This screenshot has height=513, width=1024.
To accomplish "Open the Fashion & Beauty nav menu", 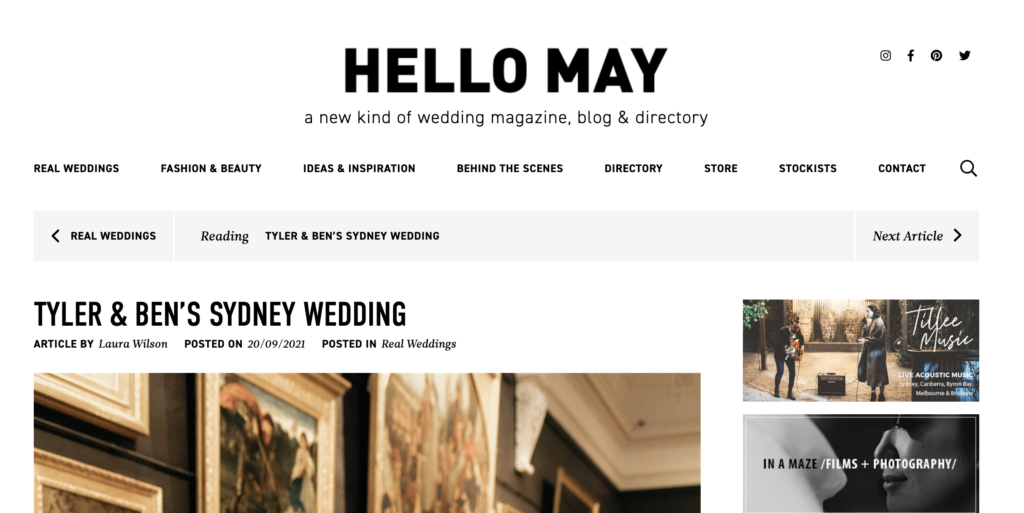I will pos(211,168).
